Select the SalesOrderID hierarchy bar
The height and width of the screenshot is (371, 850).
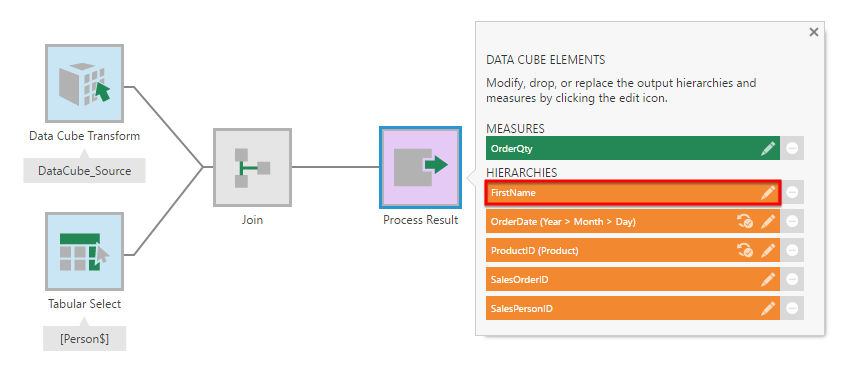point(633,279)
